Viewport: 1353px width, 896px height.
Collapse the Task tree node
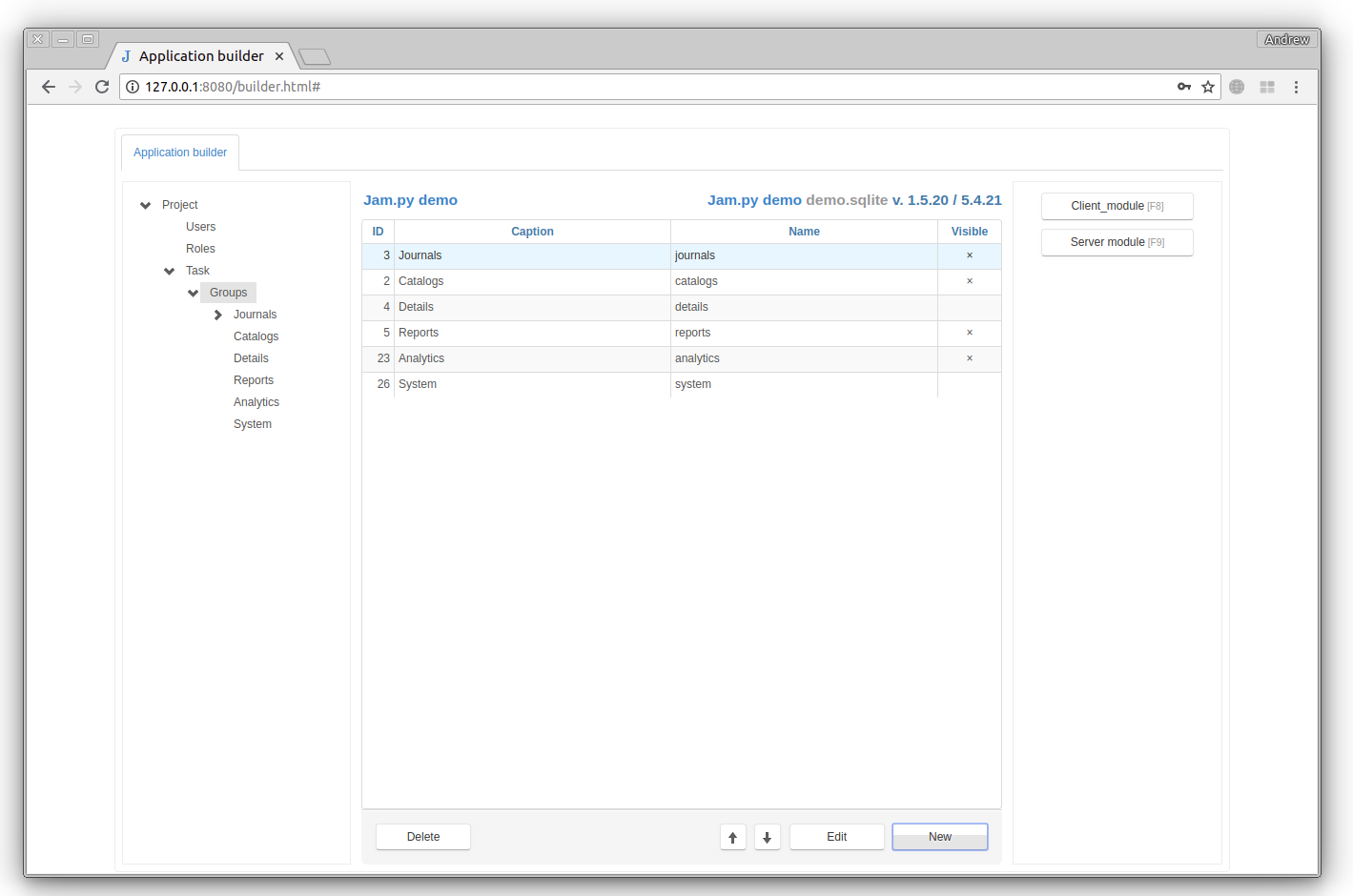(x=169, y=271)
